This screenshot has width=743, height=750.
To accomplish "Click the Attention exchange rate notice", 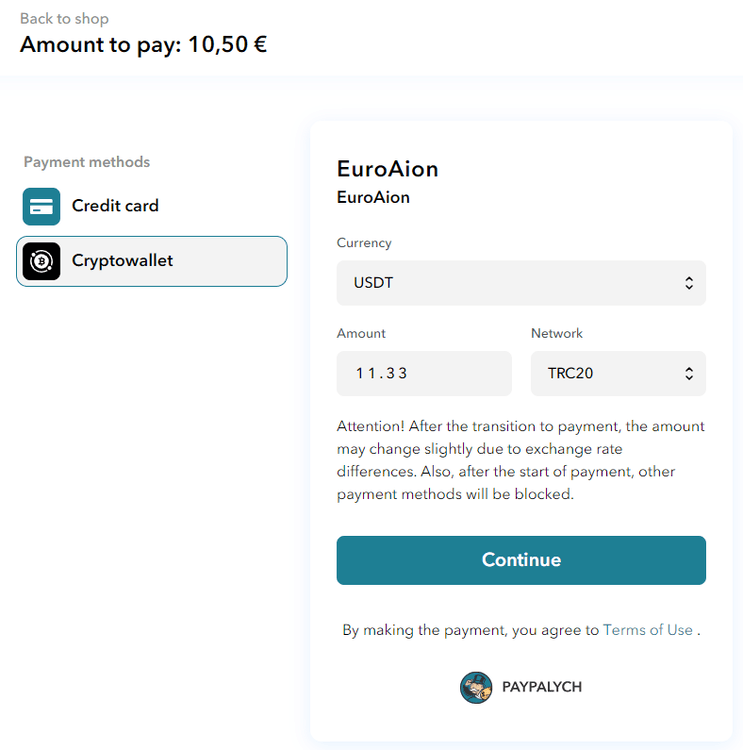I will click(520, 460).
